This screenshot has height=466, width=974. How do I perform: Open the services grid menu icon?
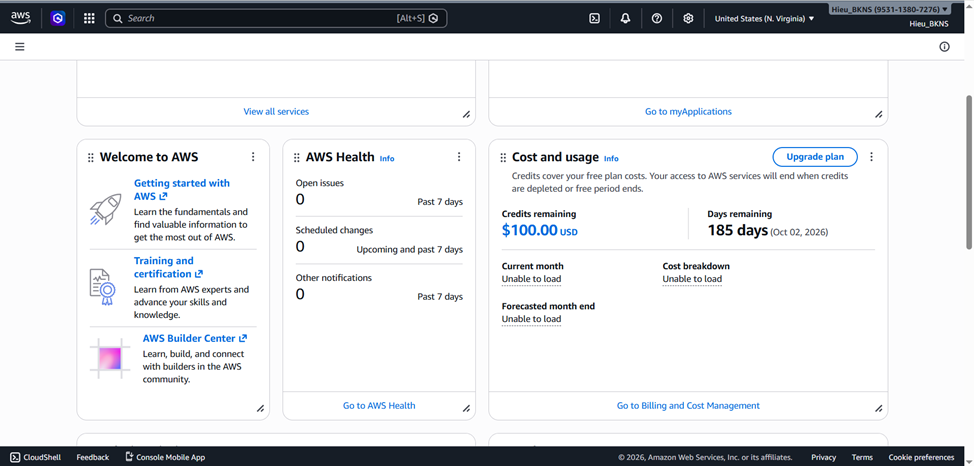click(x=89, y=19)
